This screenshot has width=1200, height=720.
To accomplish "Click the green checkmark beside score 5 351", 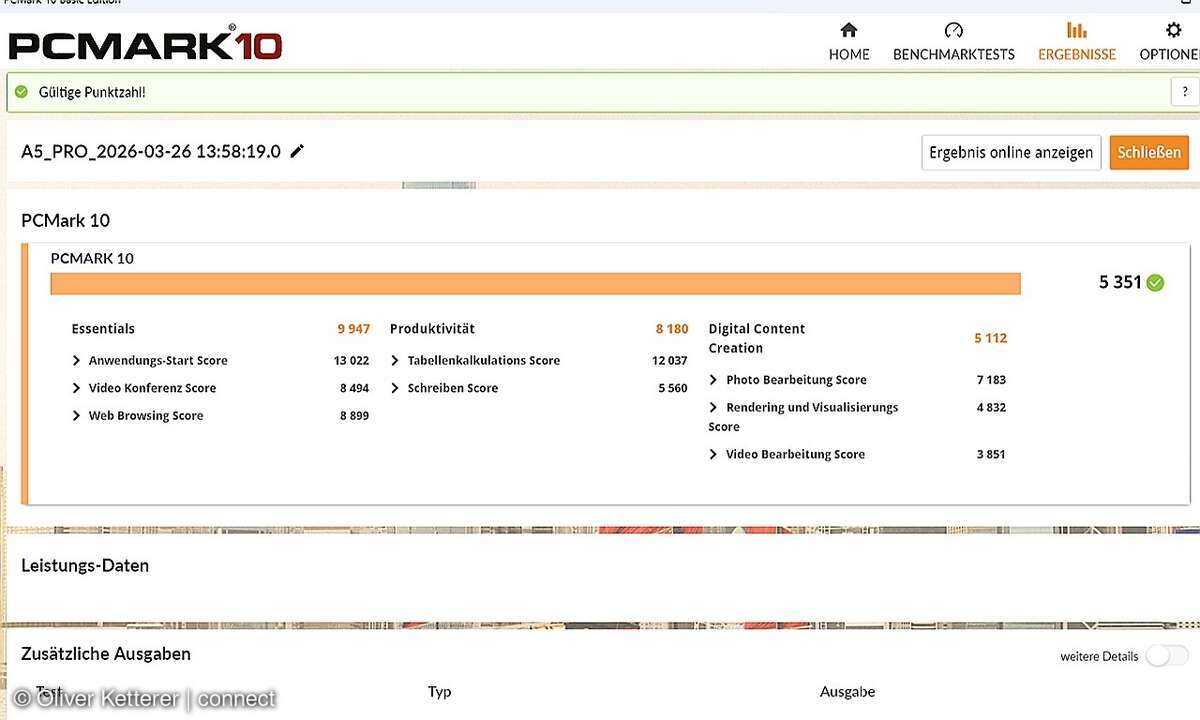I will [1155, 283].
